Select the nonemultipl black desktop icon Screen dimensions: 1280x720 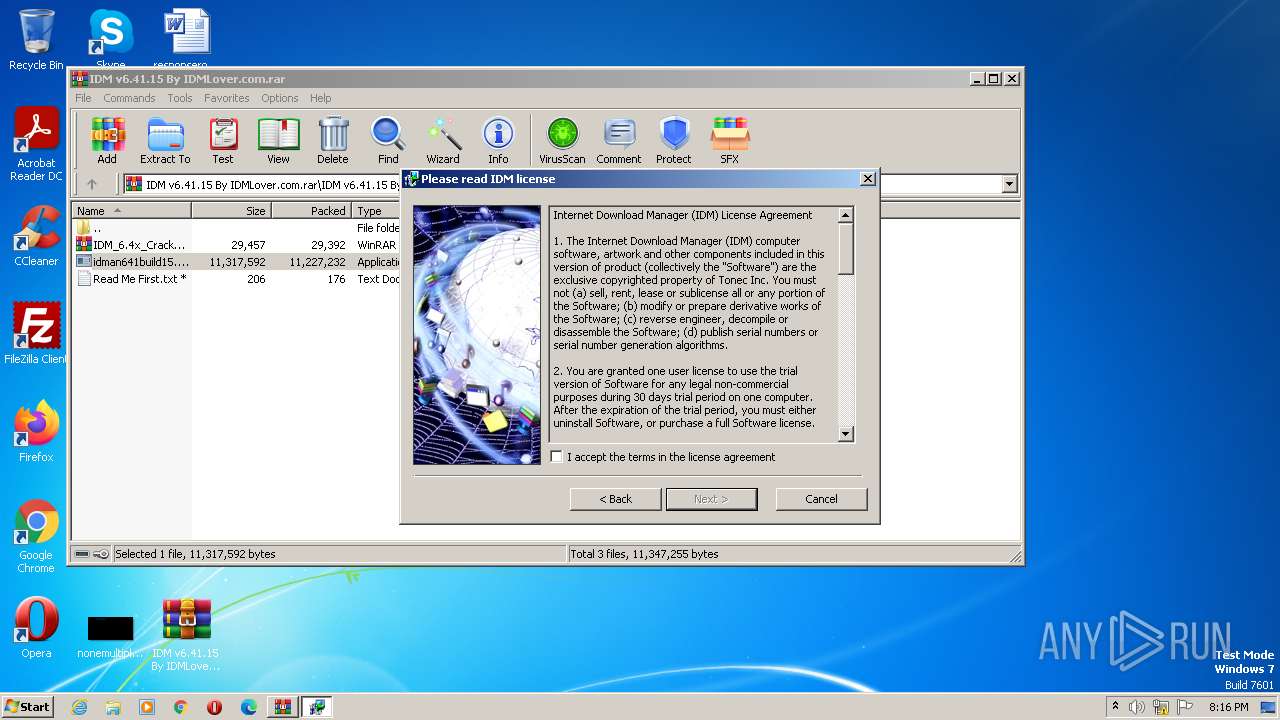pos(110,636)
